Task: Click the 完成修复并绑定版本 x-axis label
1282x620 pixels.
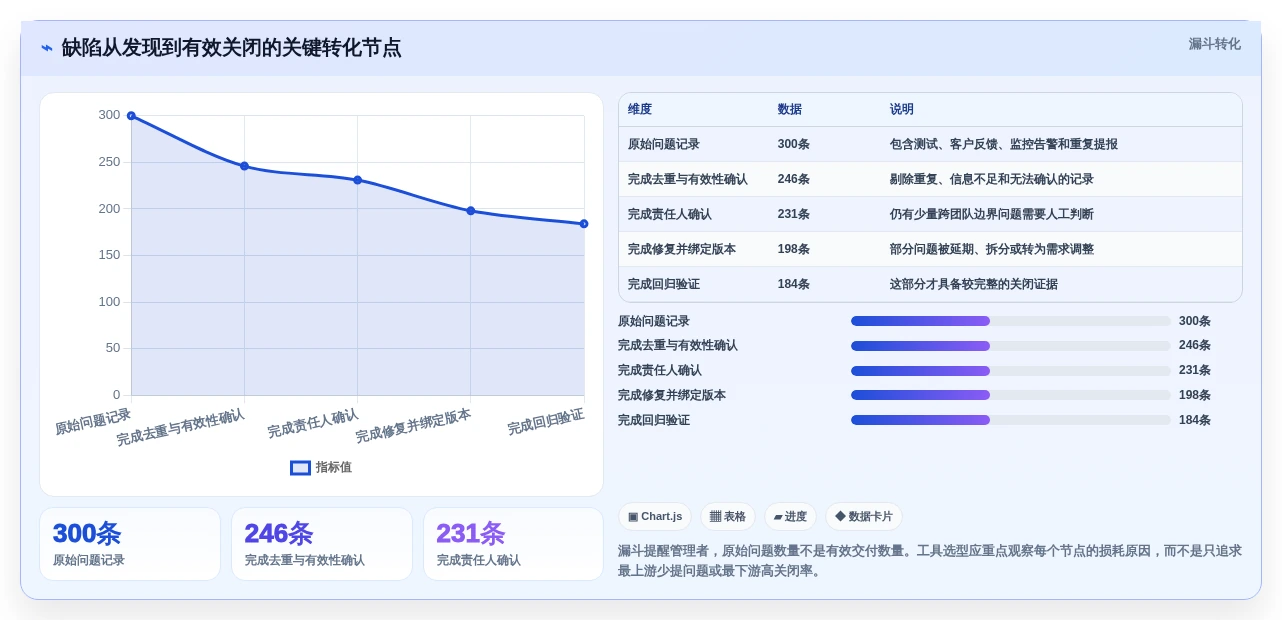Action: point(413,426)
